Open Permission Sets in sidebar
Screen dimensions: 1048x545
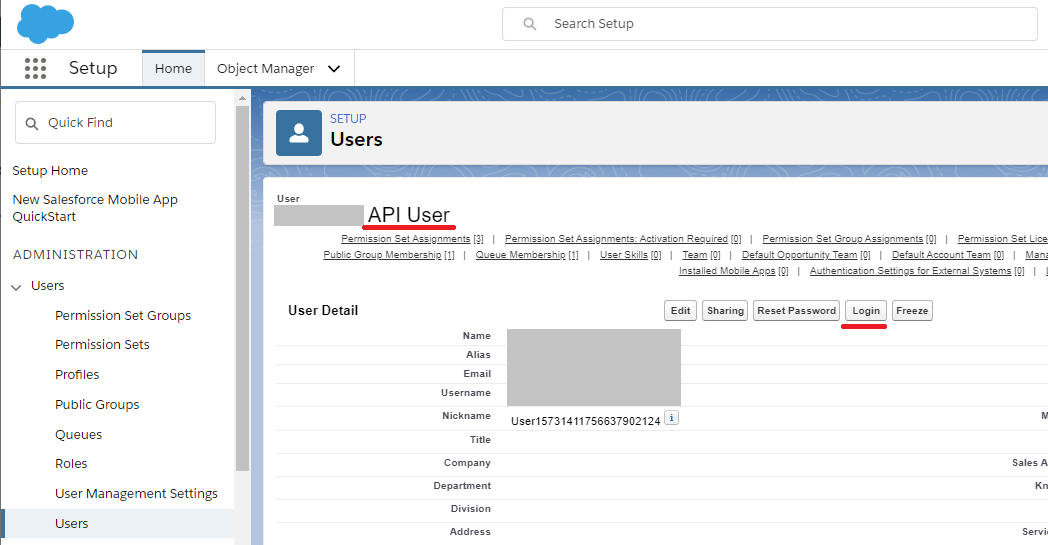click(102, 344)
